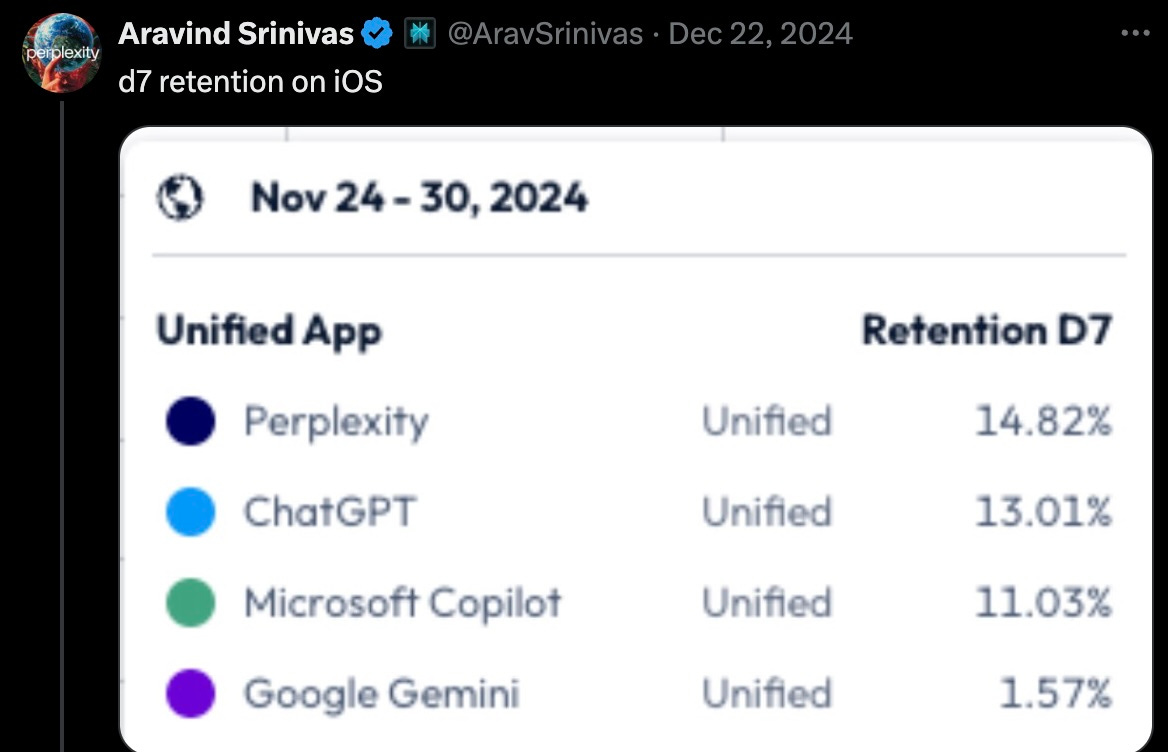This screenshot has height=752, width=1168.
Task: Open the three-dot more options menu
Action: (x=1135, y=34)
